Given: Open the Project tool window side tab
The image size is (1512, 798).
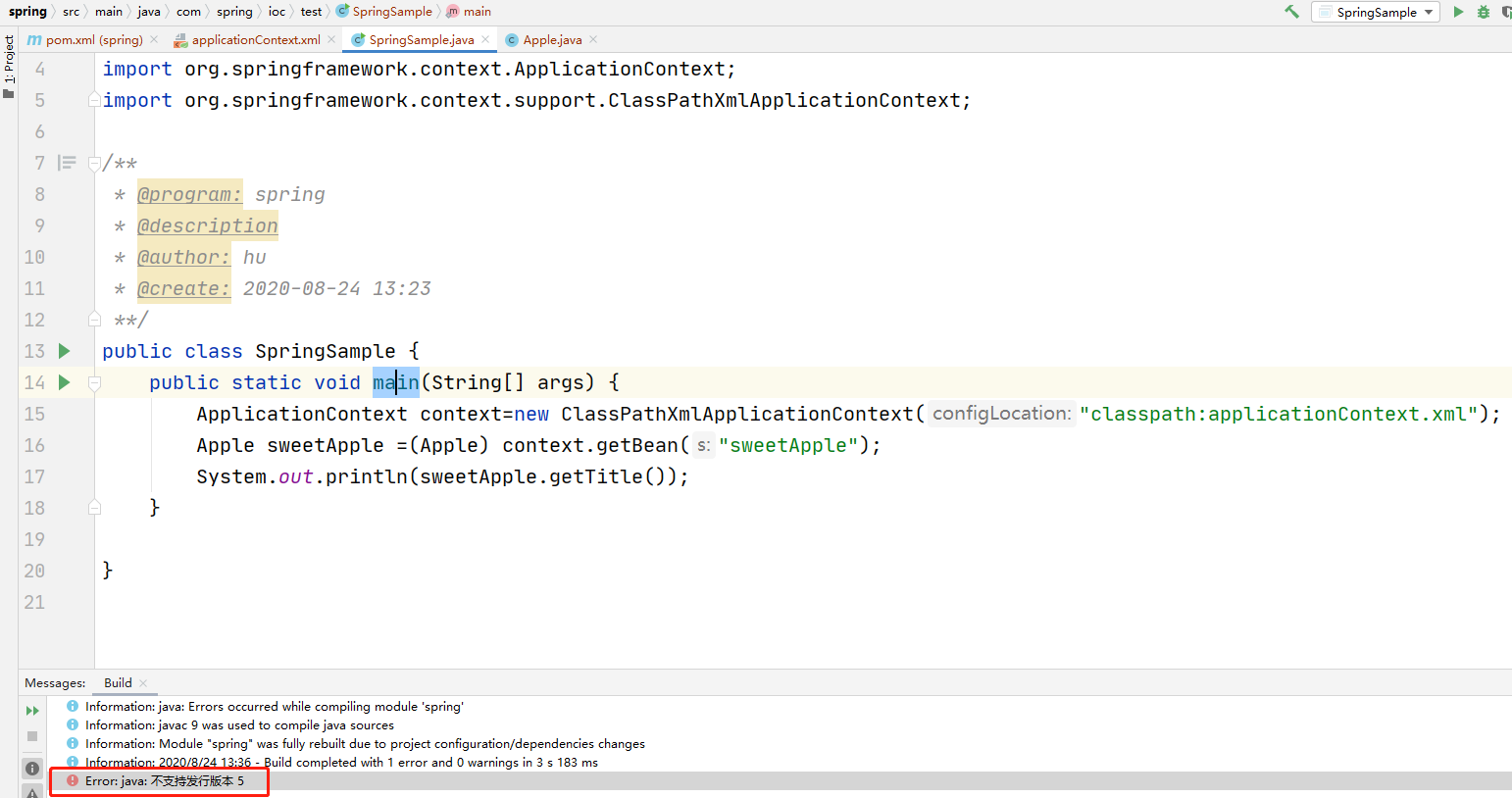Looking at the screenshot, I should [x=9, y=67].
